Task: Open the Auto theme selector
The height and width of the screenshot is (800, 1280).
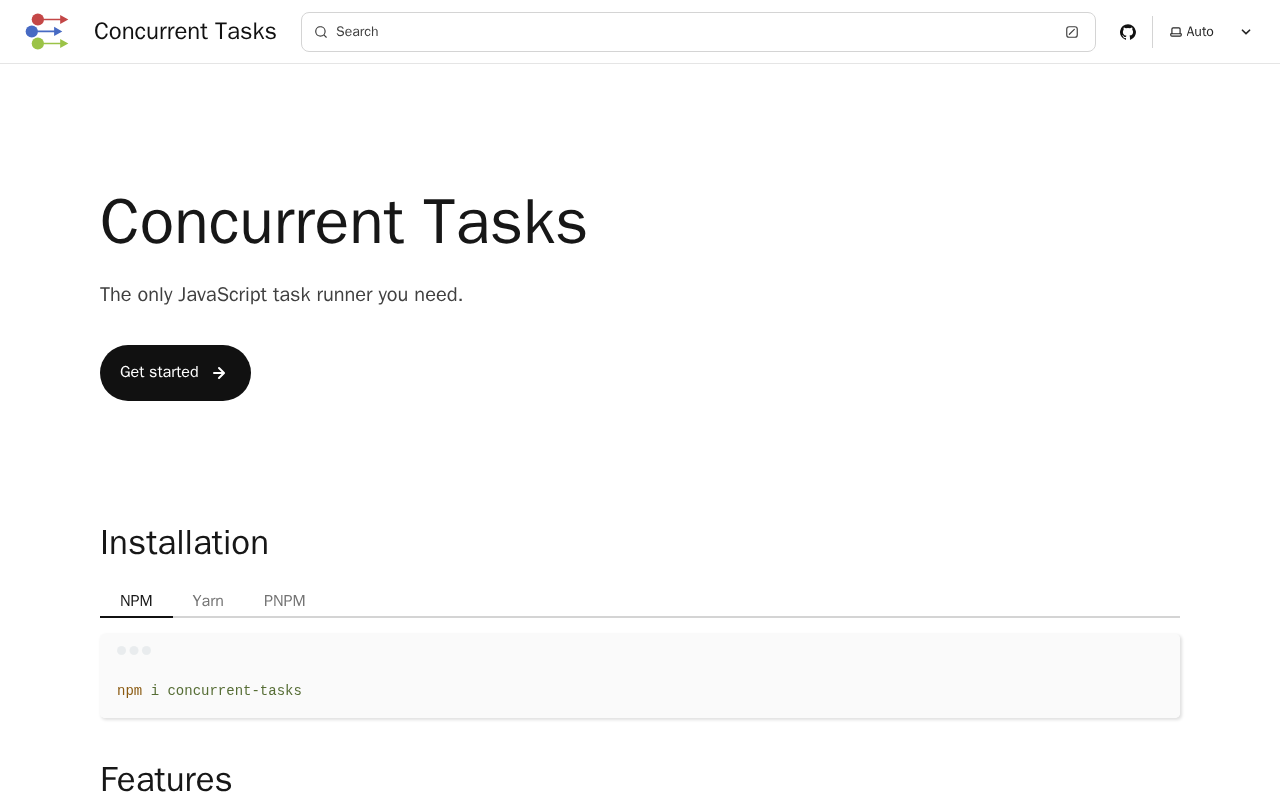Action: (x=1200, y=32)
